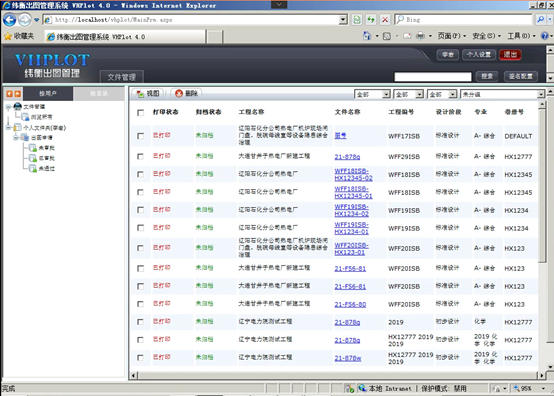The image size is (554, 396).
Task: Switch to the 按目录 sidebar tab
Action: click(x=99, y=94)
